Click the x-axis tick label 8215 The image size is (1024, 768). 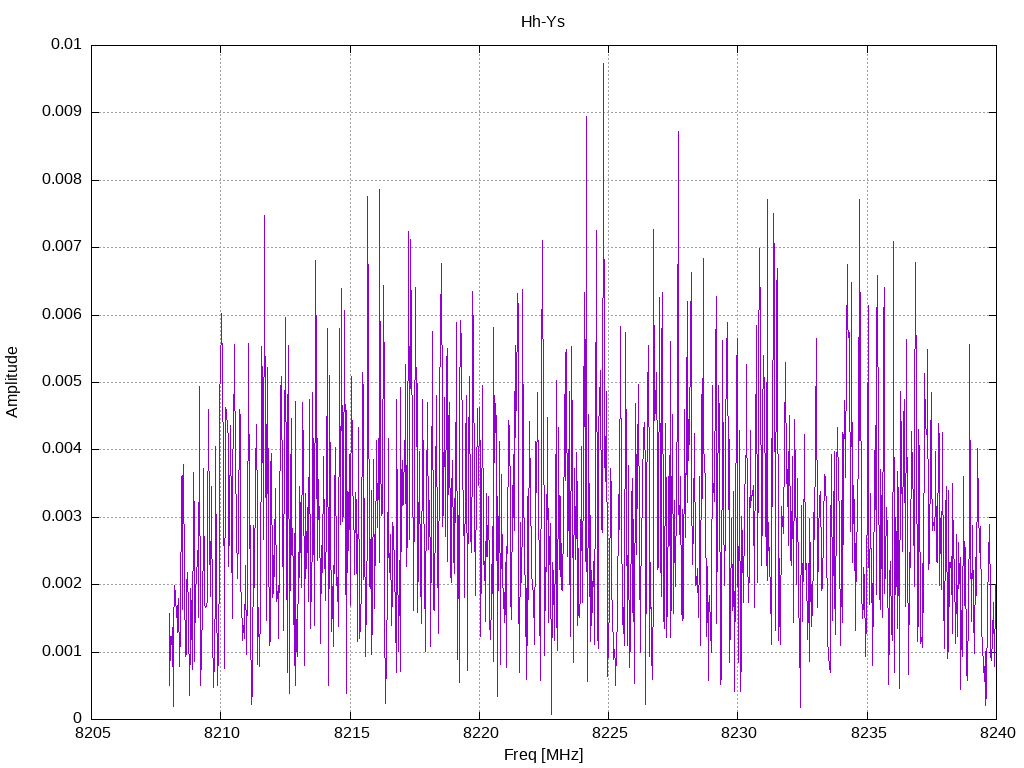coord(351,733)
